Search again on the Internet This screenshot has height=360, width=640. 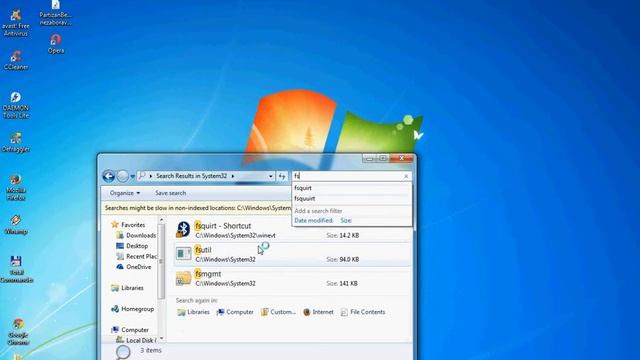click(318, 312)
